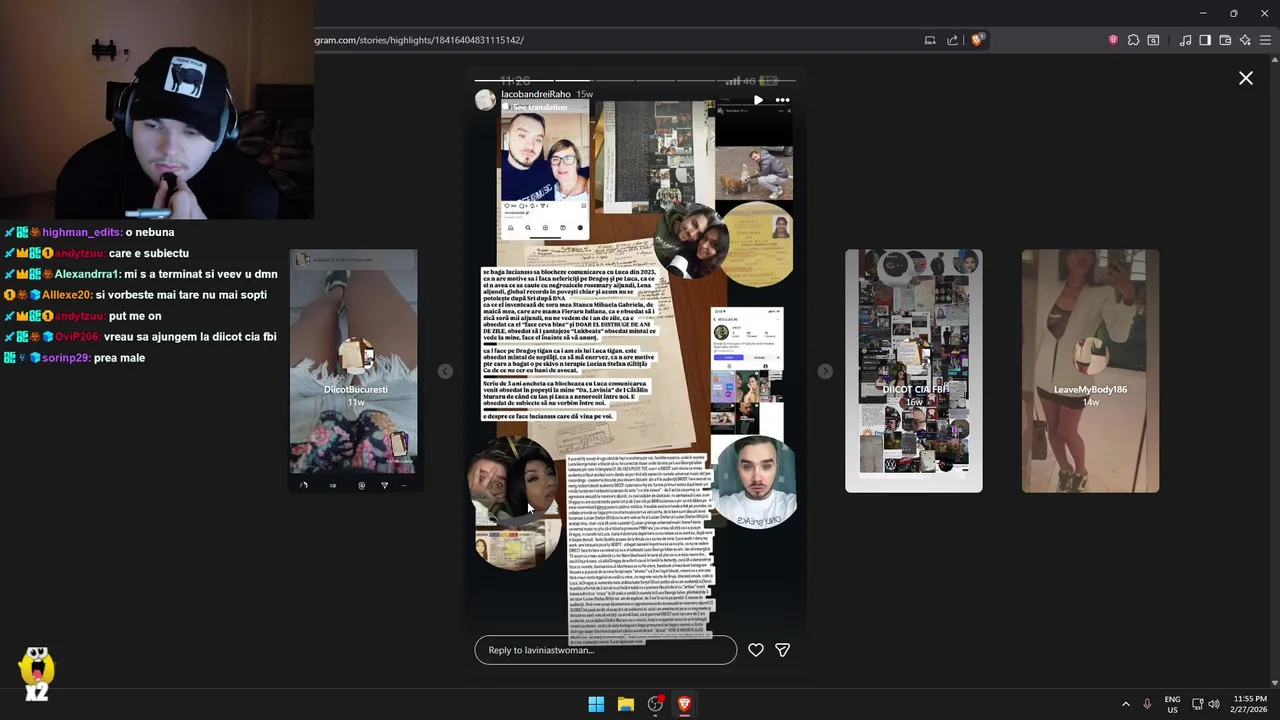Screen dimensions: 1280x720
Task: Click the story progress bar at top
Action: [635, 80]
